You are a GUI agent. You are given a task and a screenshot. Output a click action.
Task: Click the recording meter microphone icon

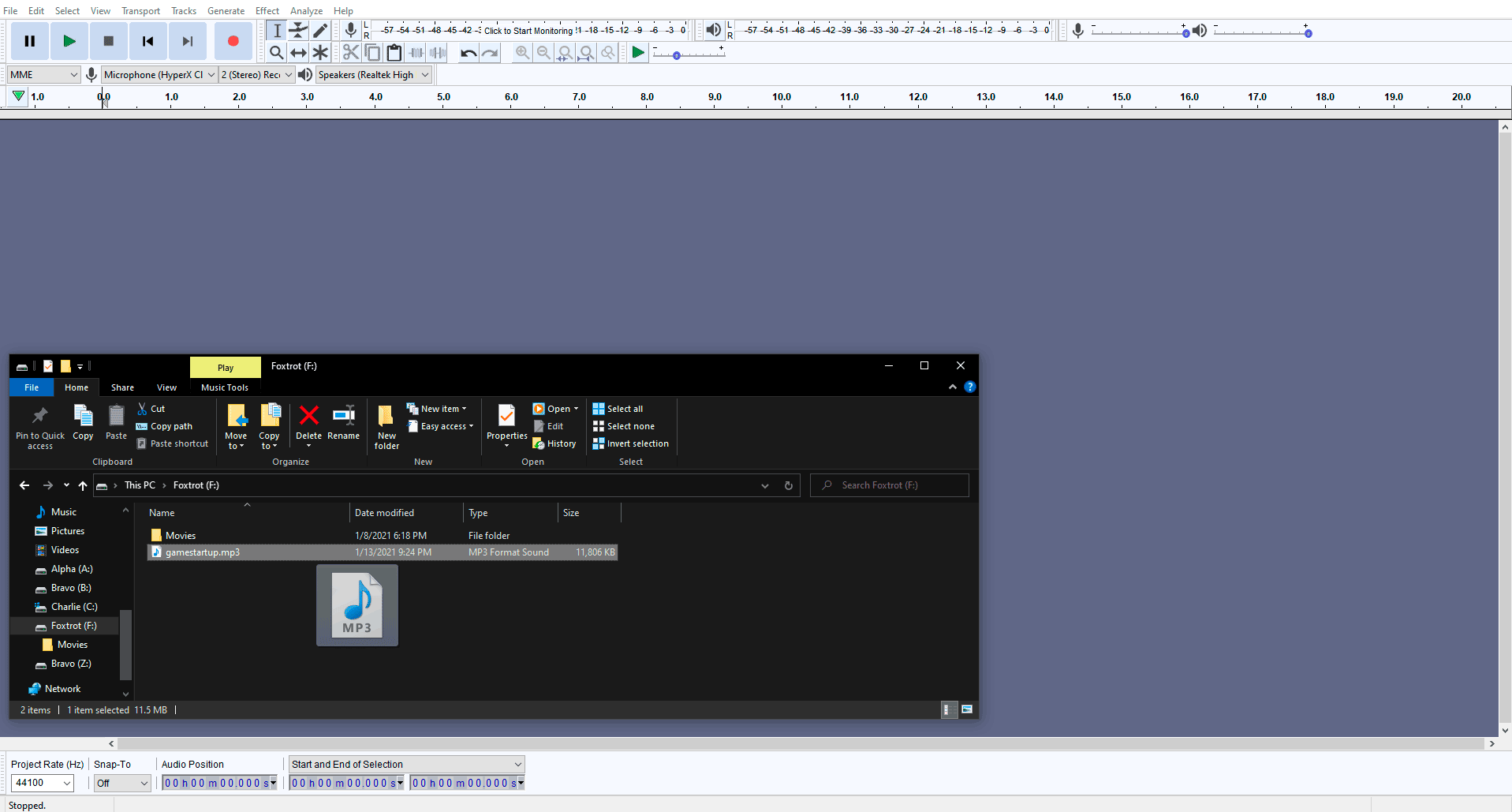click(x=351, y=30)
